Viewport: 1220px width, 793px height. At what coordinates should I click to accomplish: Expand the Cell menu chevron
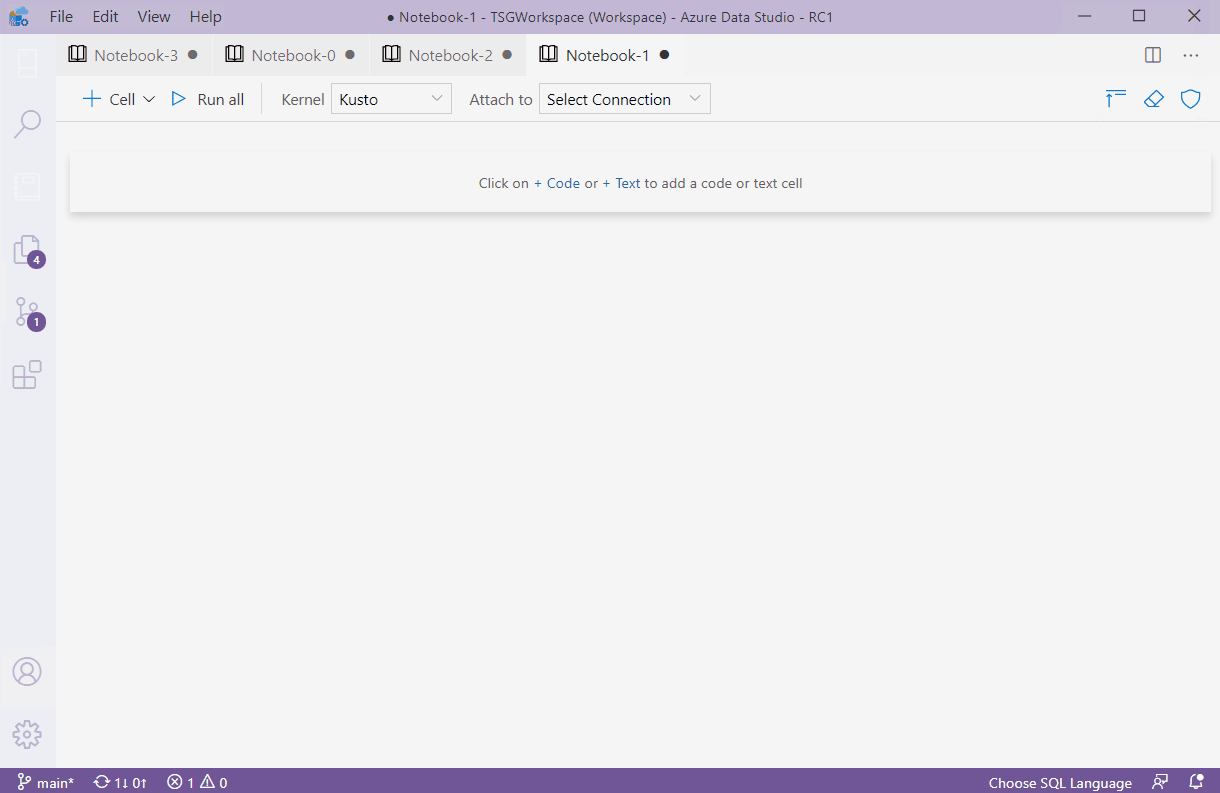pos(148,98)
